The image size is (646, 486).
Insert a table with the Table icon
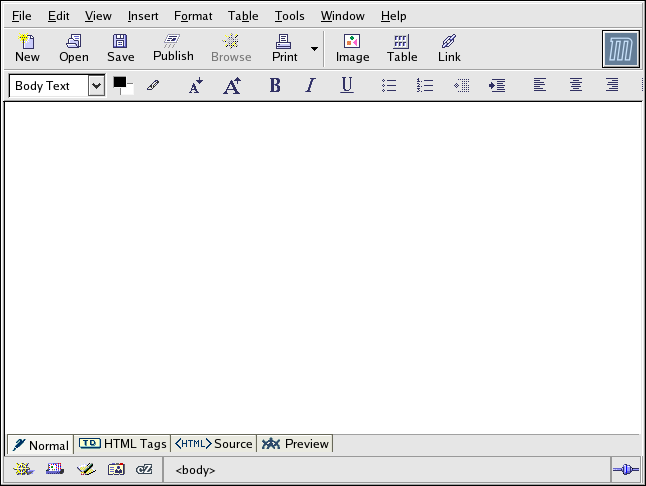[x=402, y=47]
